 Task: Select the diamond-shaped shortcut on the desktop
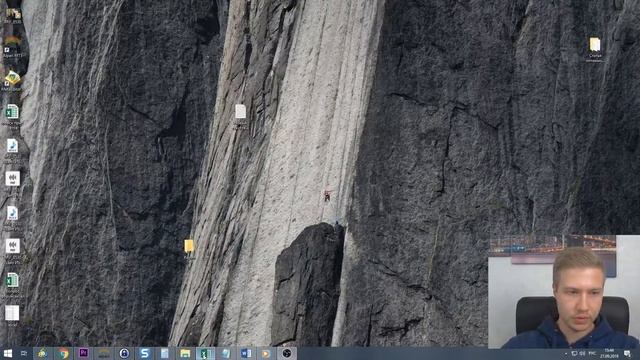(x=12, y=78)
